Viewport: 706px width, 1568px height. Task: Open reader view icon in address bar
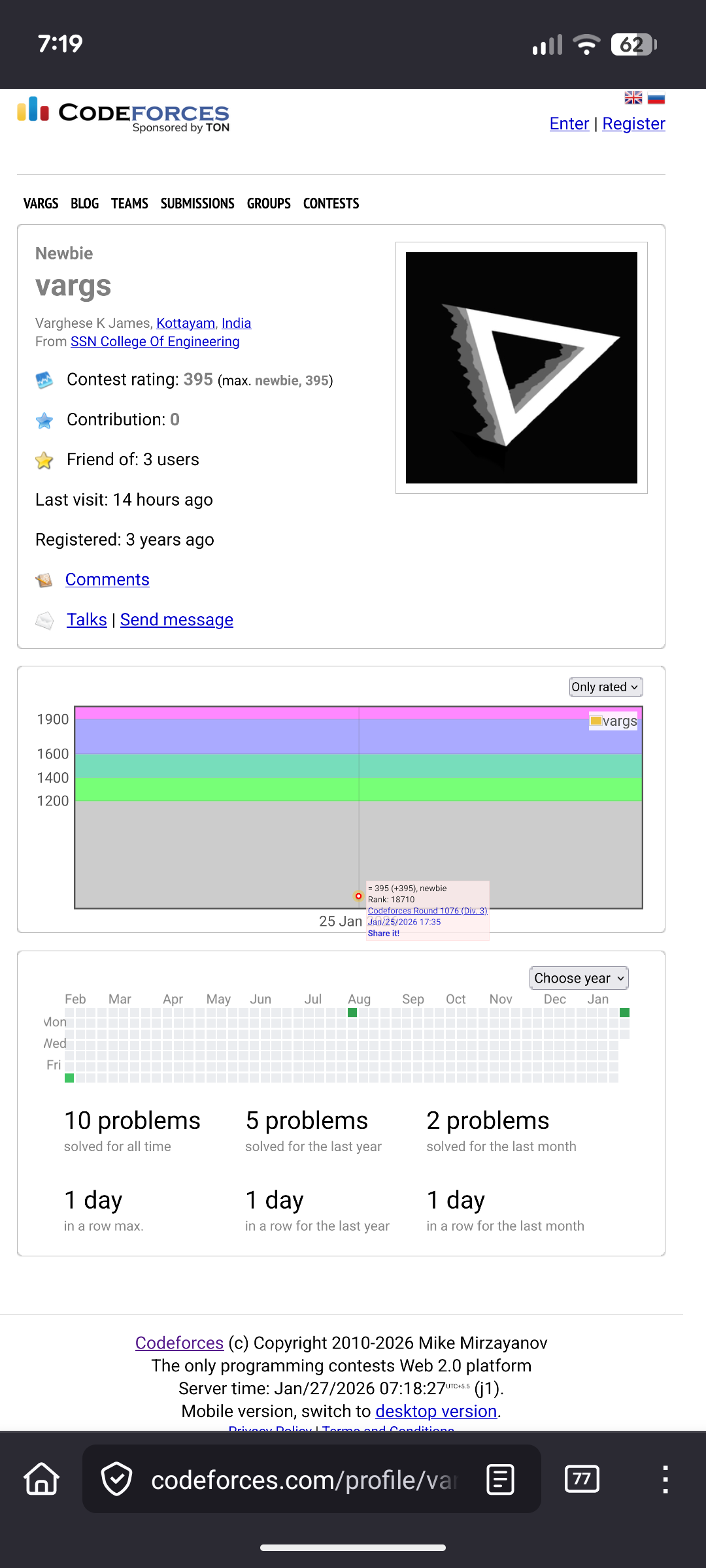500,1479
